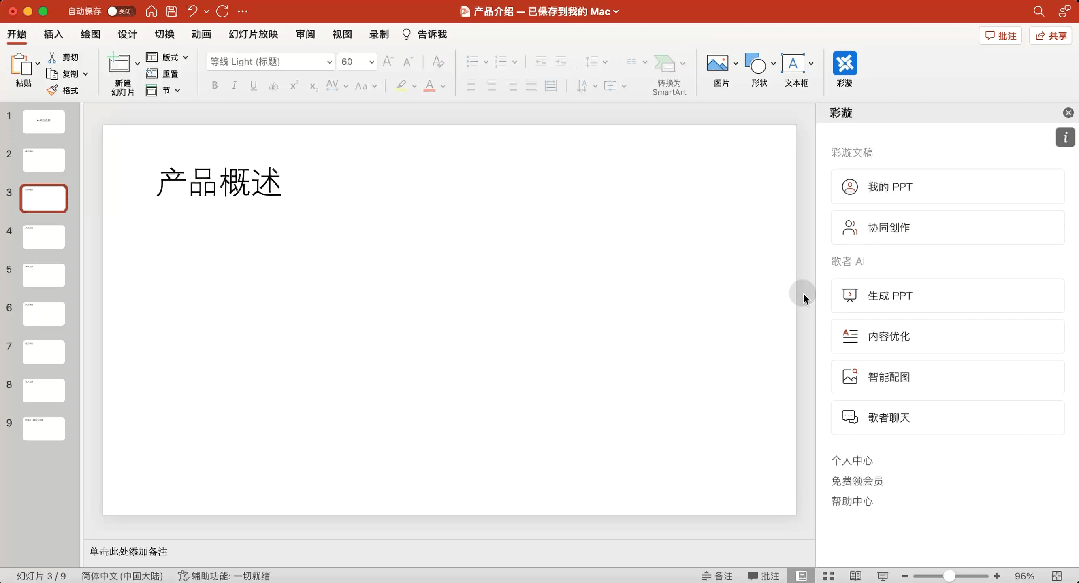Clear all text formatting icon
Image resolution: width=1079 pixels, height=583 pixels.
pyautogui.click(x=438, y=61)
